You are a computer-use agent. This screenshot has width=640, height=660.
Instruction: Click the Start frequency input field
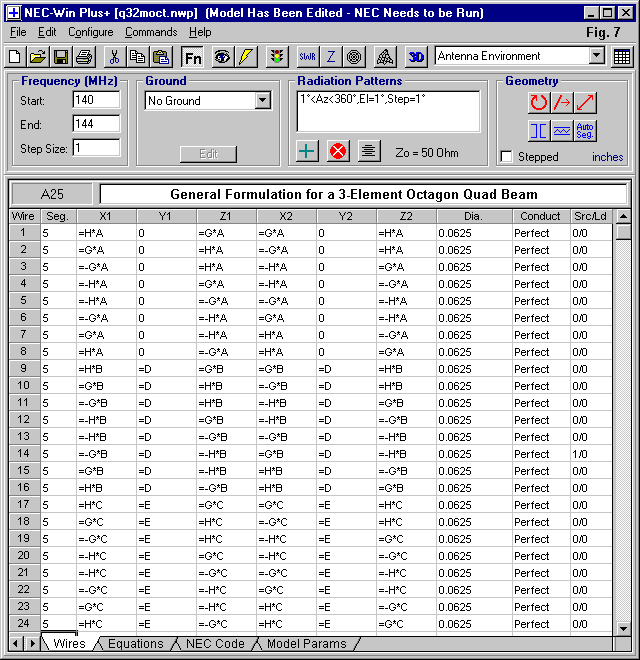96,101
